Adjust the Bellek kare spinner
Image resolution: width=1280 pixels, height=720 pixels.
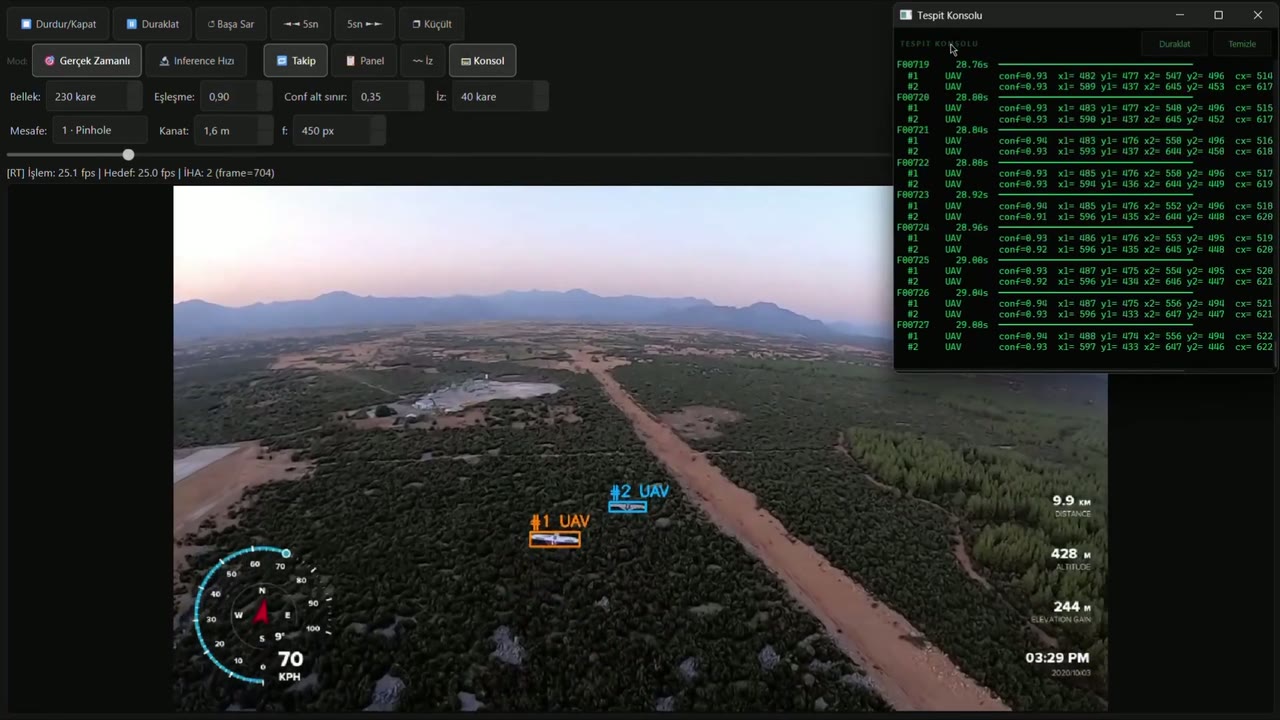pos(94,97)
